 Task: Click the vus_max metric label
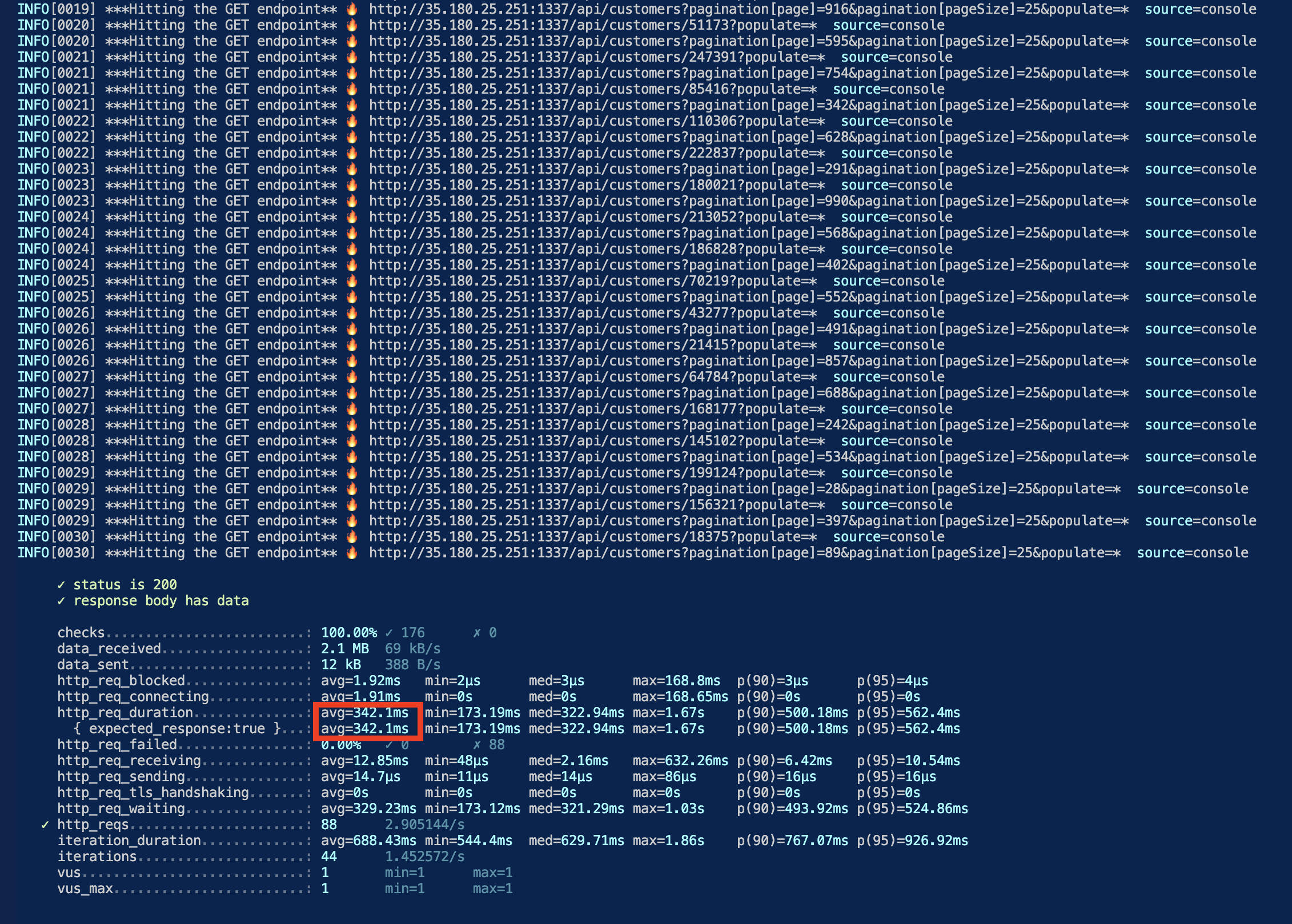pyautogui.click(x=85, y=889)
